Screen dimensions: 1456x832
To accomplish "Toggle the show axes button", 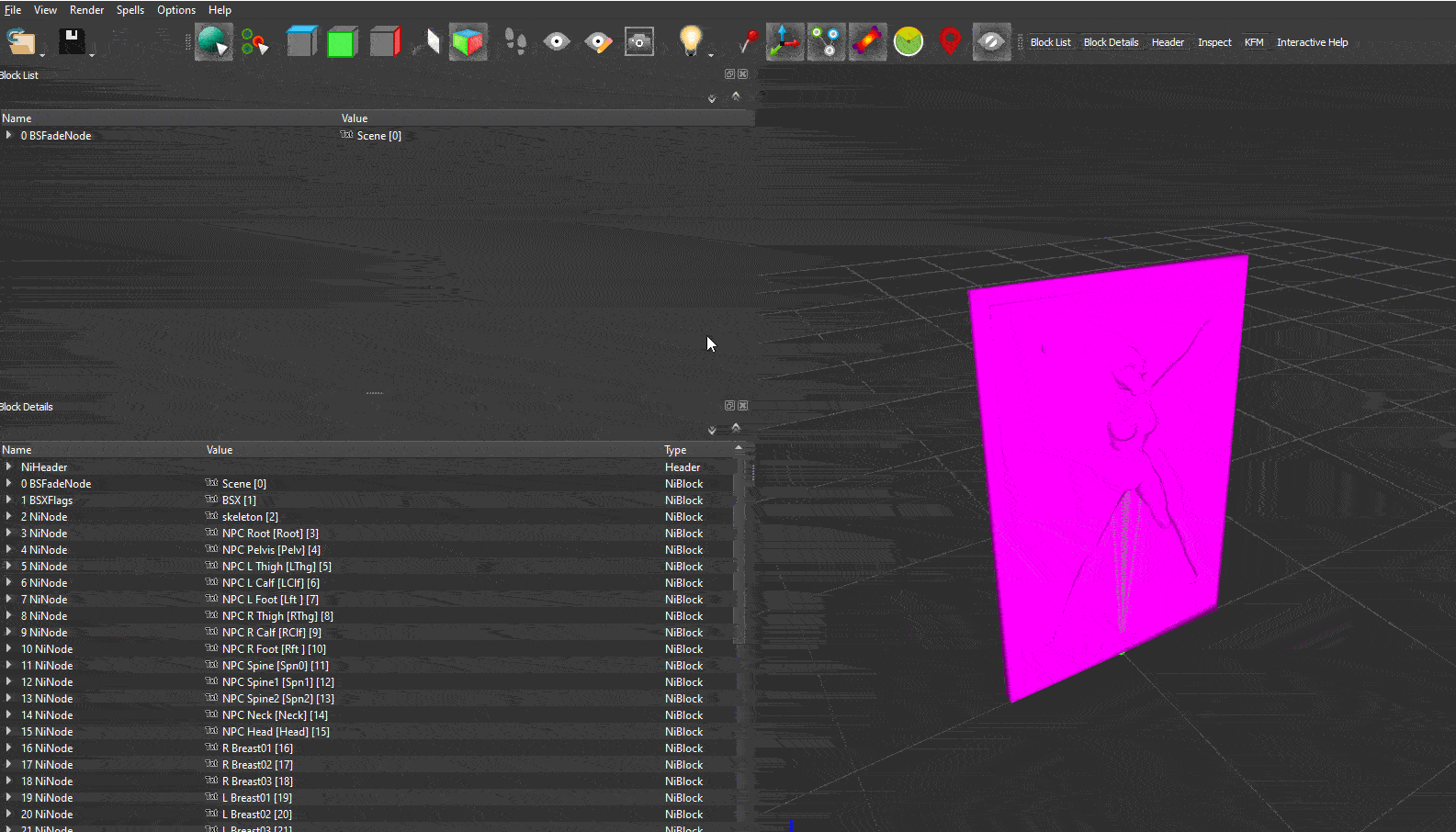I will pyautogui.click(x=785, y=42).
